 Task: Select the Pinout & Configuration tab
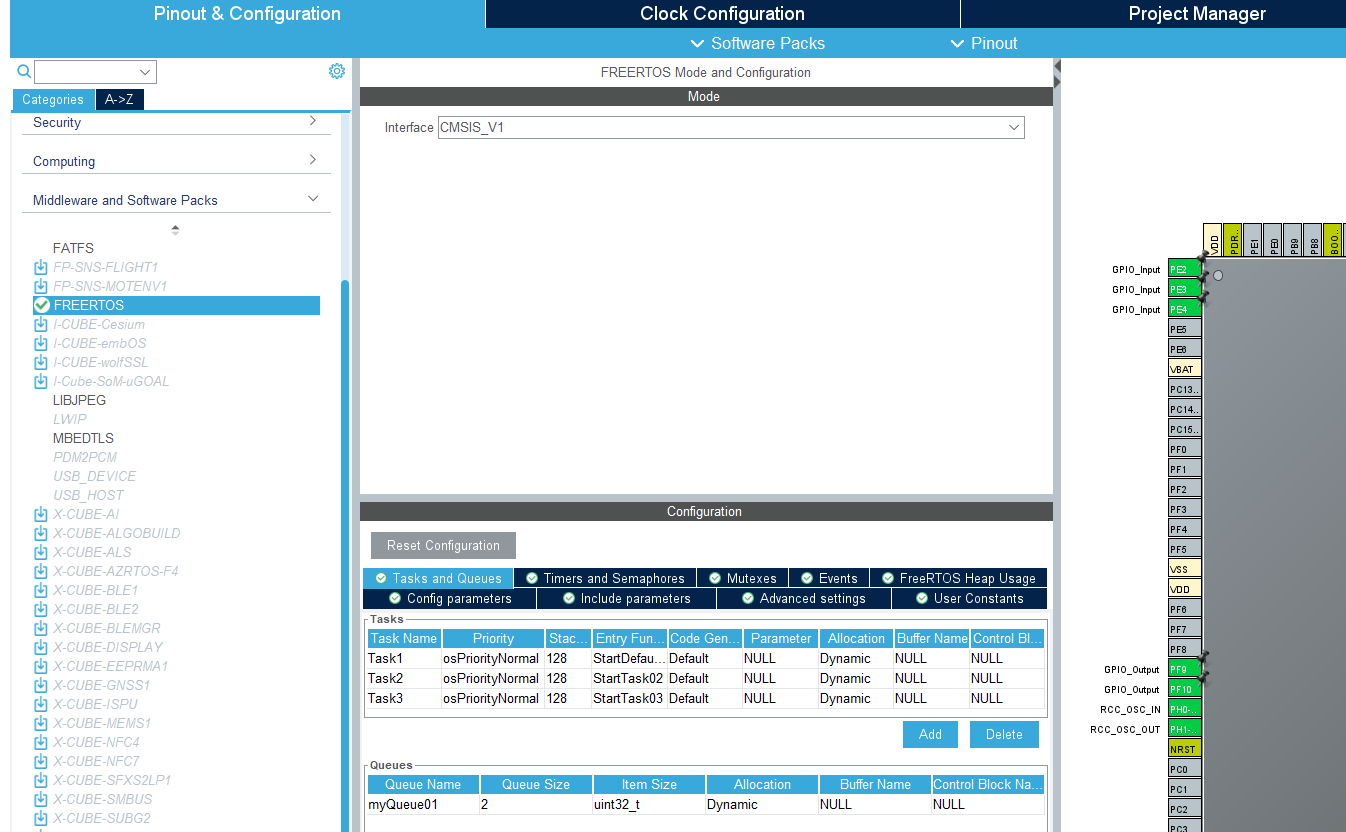pyautogui.click(x=247, y=14)
